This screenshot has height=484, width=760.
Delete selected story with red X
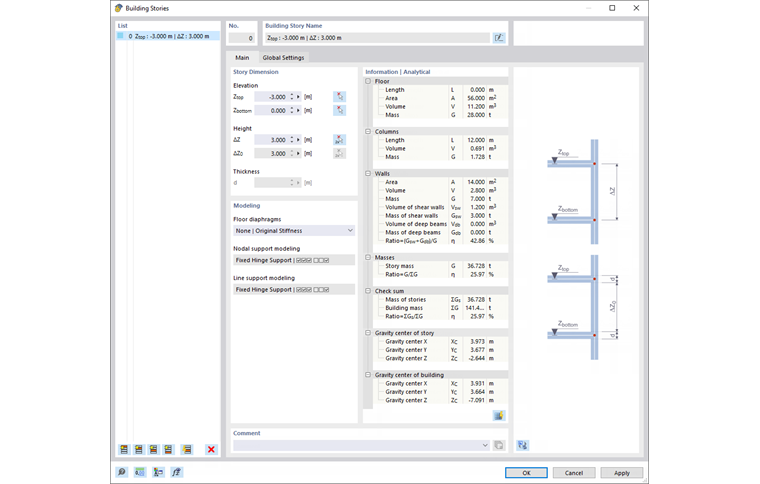(211, 449)
